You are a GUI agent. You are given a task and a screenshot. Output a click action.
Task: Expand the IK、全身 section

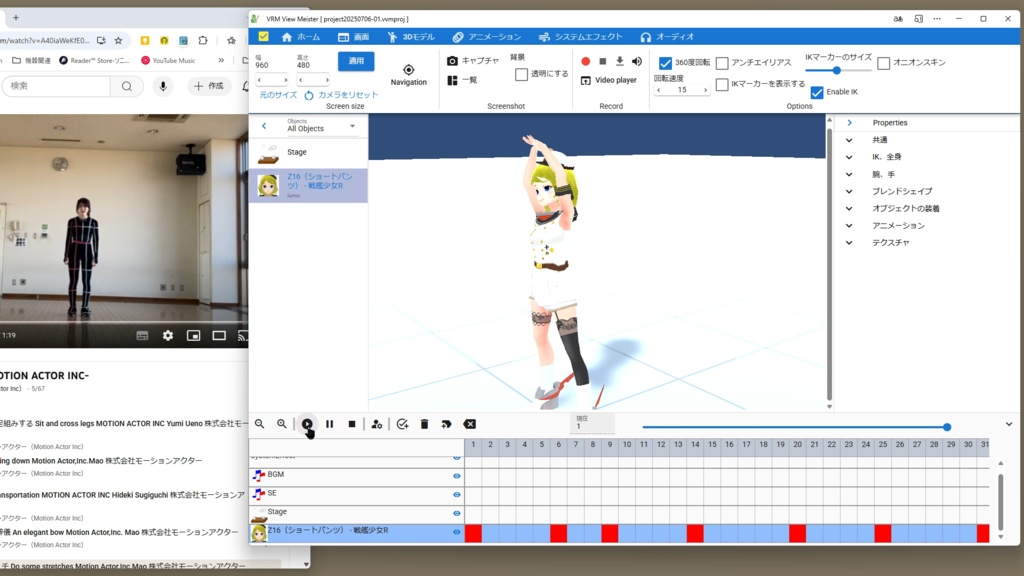(x=849, y=157)
